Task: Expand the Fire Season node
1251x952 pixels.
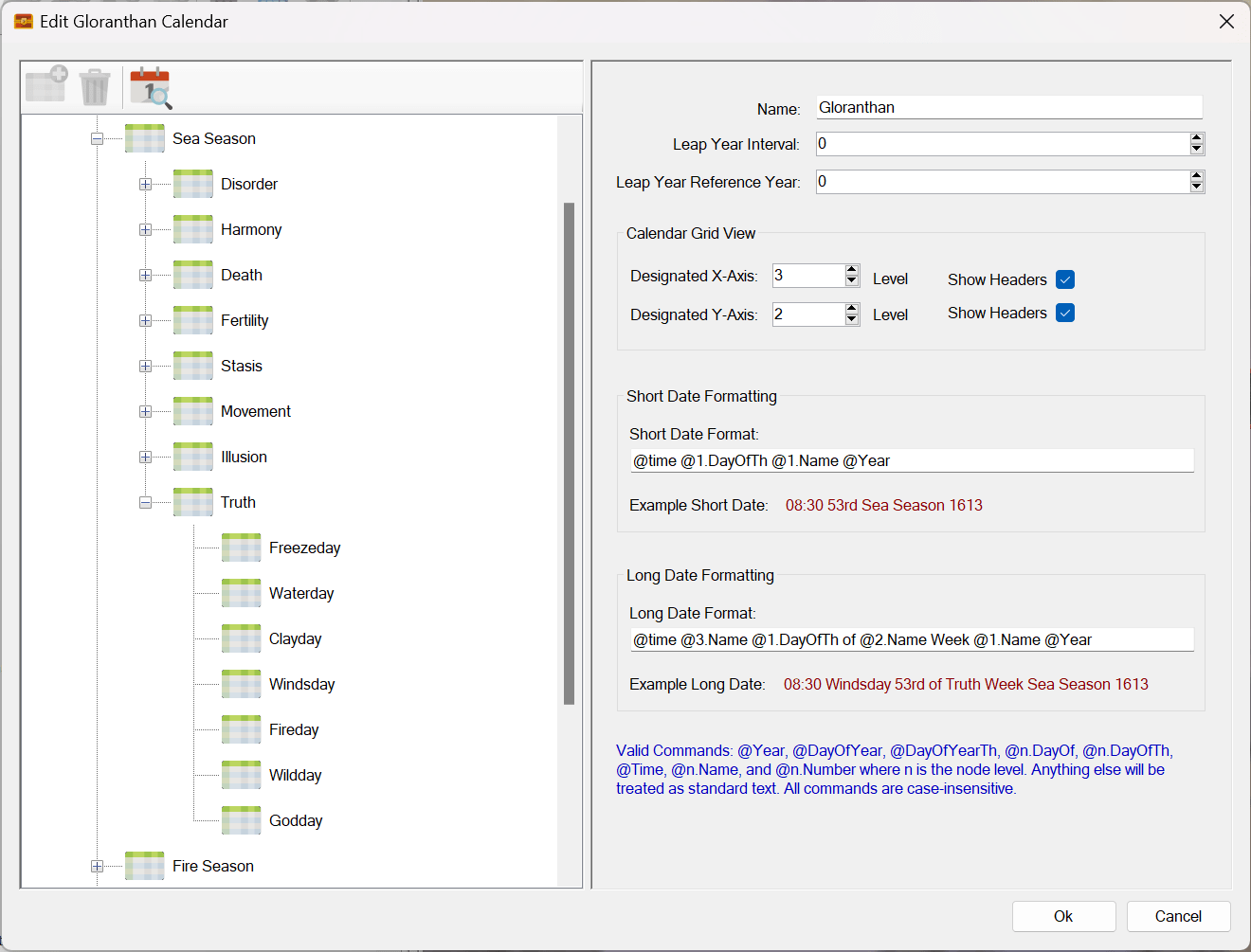Action: click(97, 867)
